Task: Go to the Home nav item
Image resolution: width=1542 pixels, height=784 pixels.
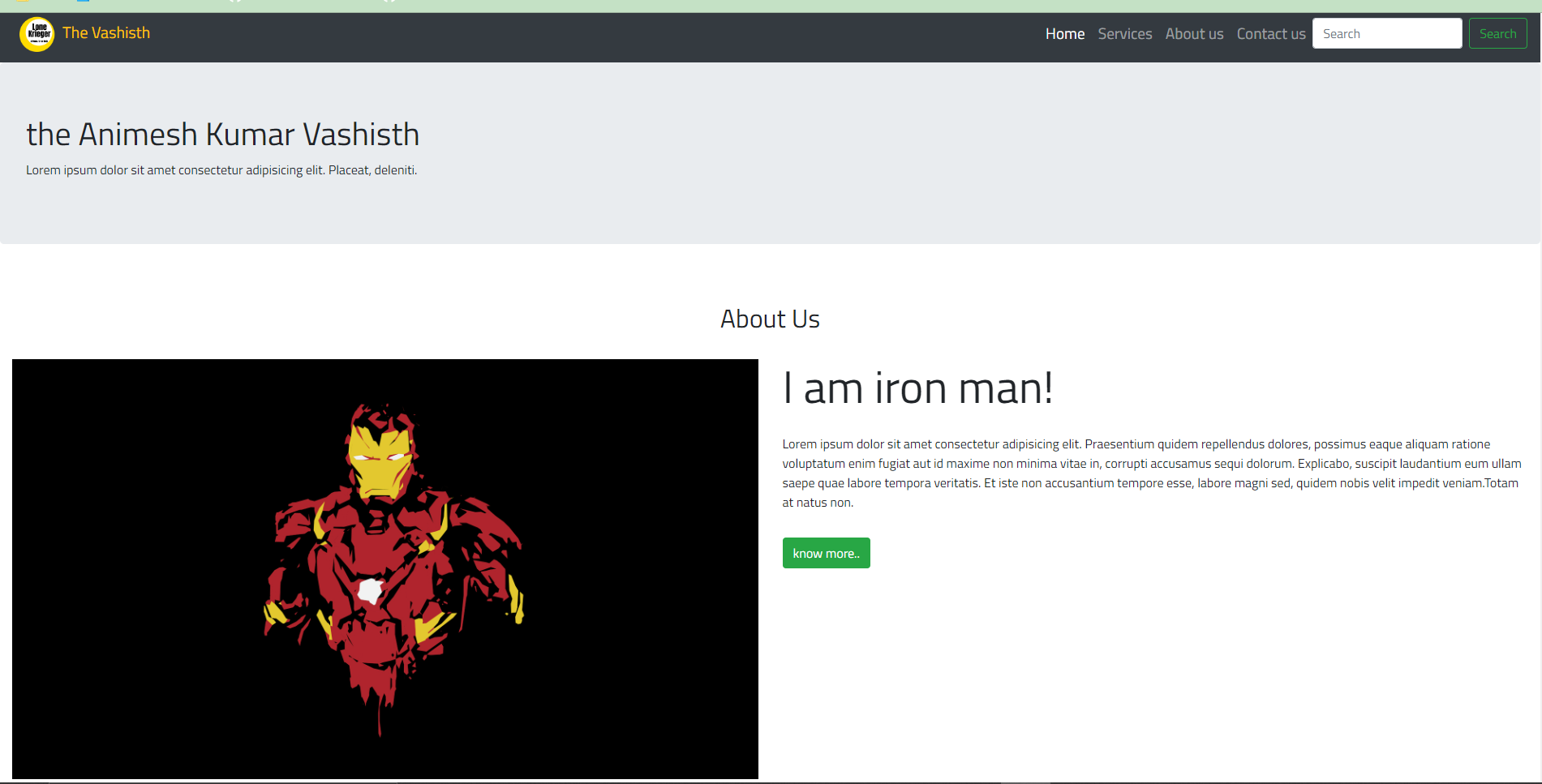Action: (1064, 34)
